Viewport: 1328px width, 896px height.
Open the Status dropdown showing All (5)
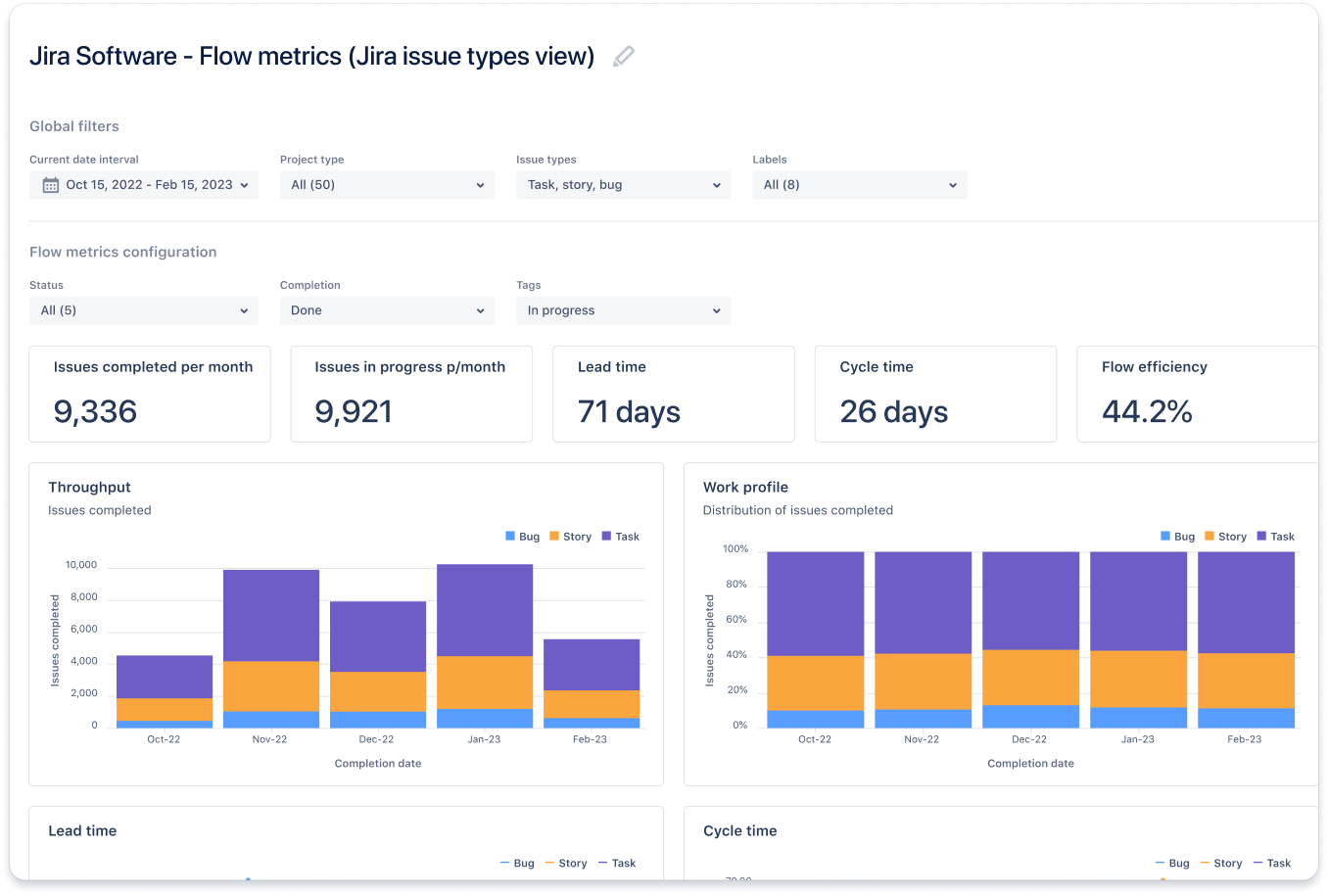143,309
